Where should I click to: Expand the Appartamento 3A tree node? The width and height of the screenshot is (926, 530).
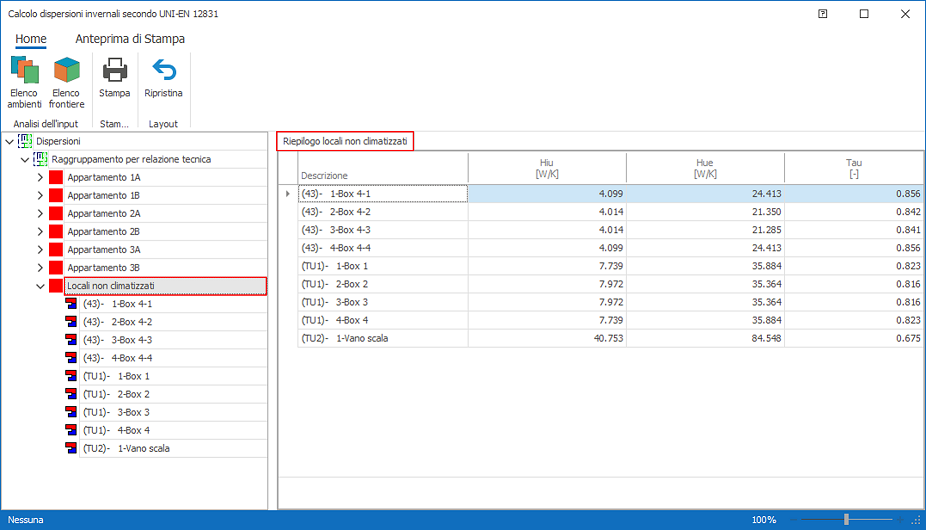point(40,250)
